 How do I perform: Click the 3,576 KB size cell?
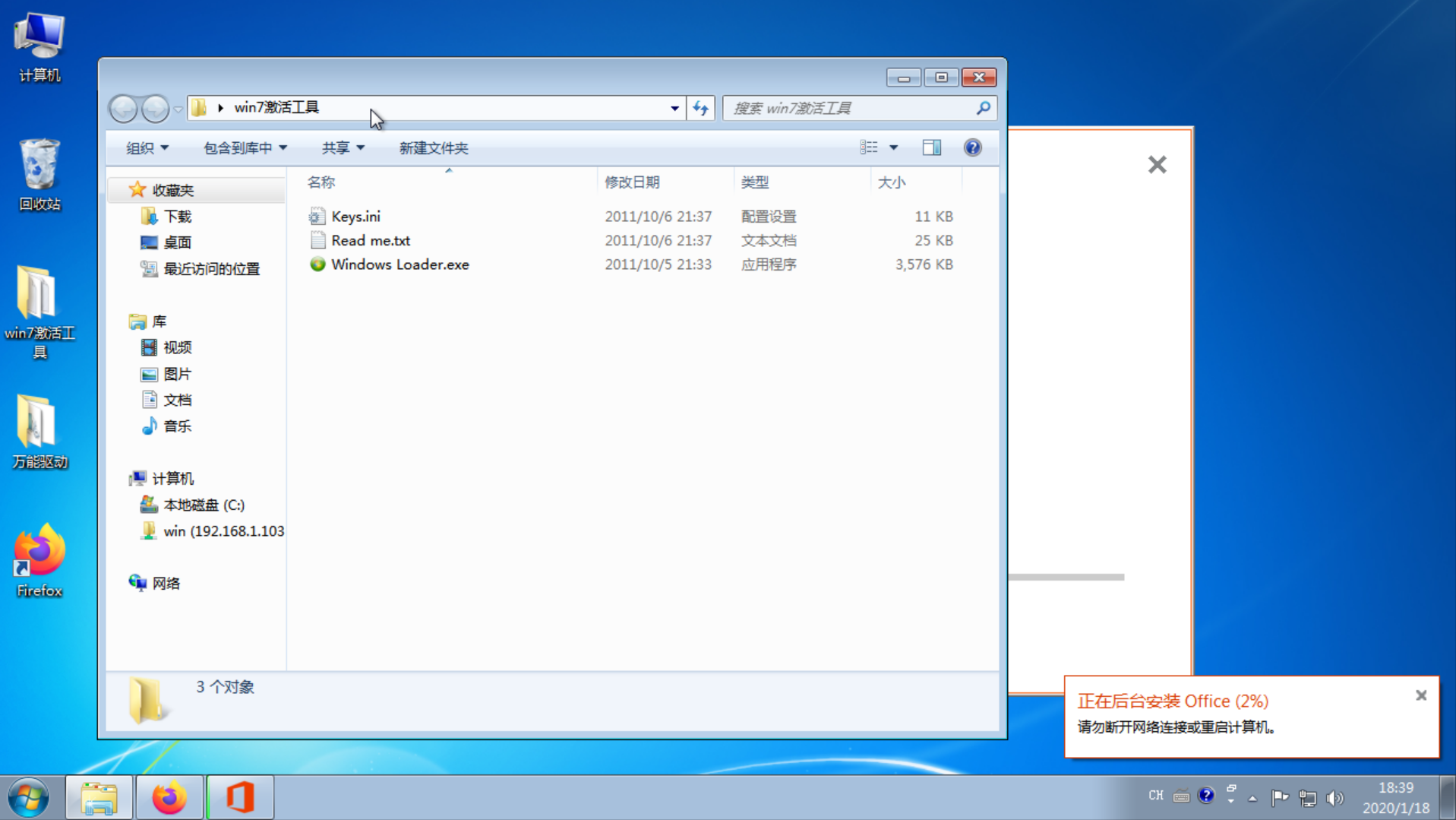[x=924, y=264]
